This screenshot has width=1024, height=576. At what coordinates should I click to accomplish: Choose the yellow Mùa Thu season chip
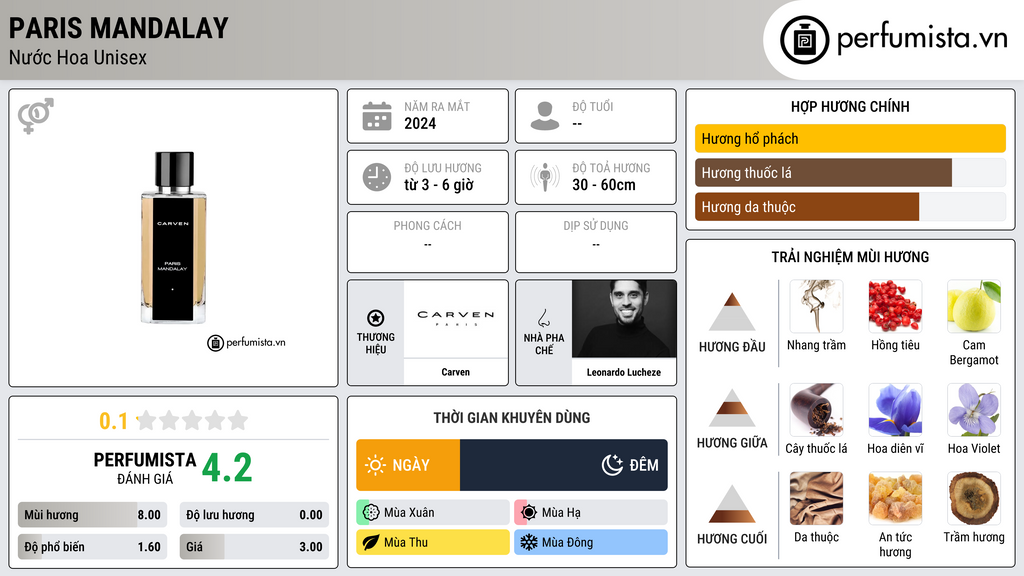[x=433, y=542]
